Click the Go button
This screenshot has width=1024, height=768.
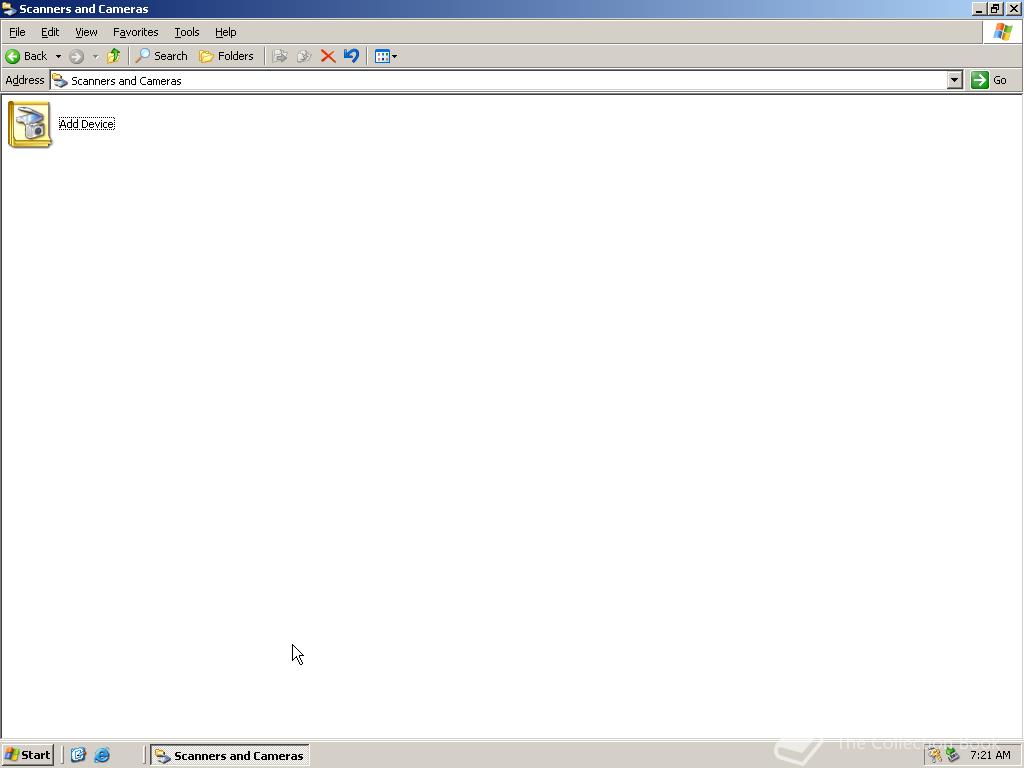pyautogui.click(x=989, y=80)
